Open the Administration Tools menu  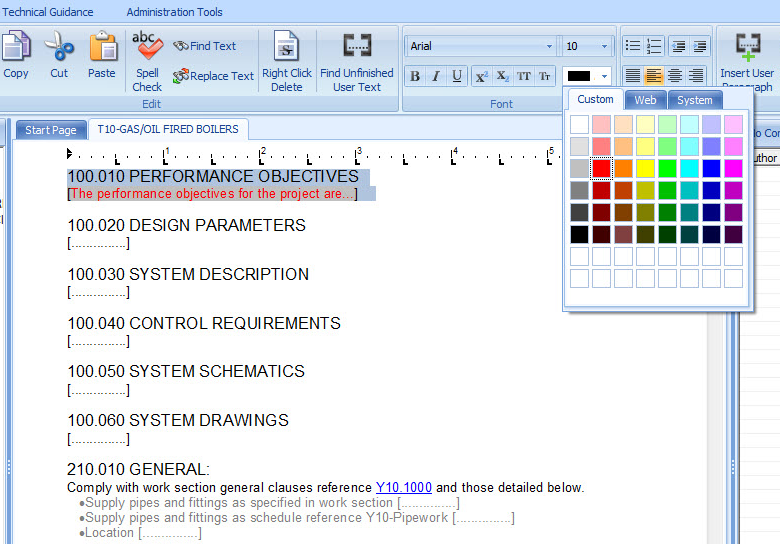tap(174, 12)
